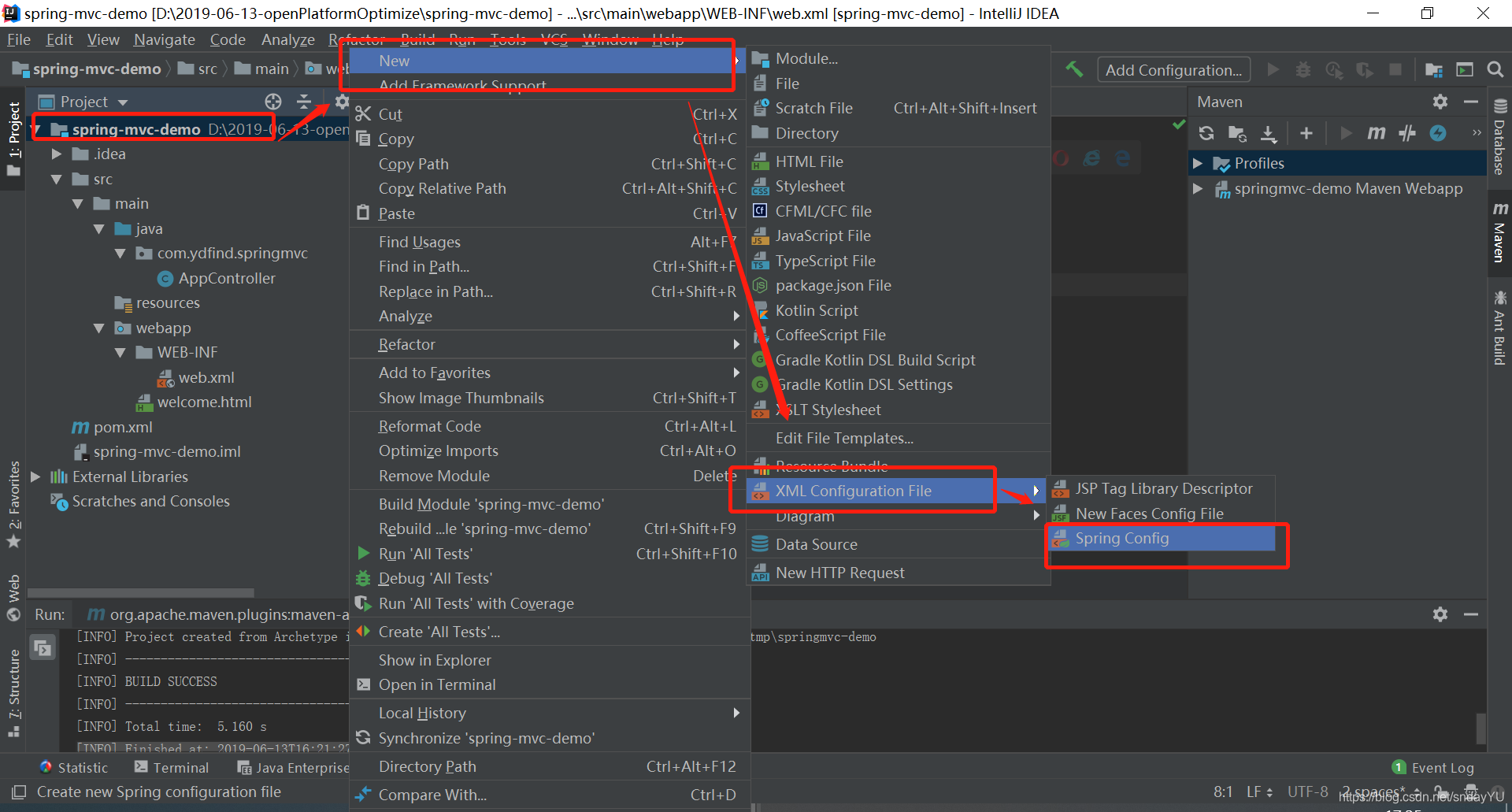Click the LF line separator status item
Viewport: 1512px width, 812px height.
[x=1259, y=792]
